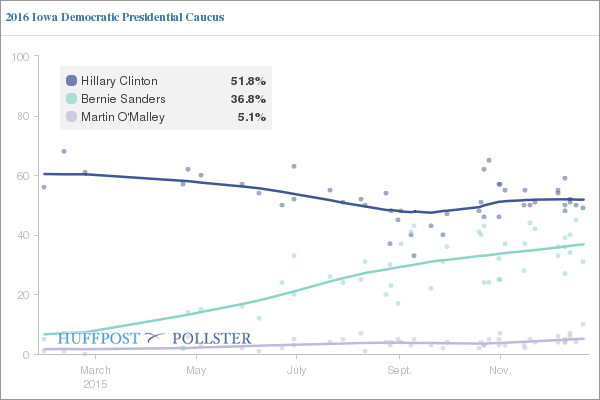Screen dimensions: 600x400
Task: Click the 20 label on the y-axis
Action: tap(21, 295)
